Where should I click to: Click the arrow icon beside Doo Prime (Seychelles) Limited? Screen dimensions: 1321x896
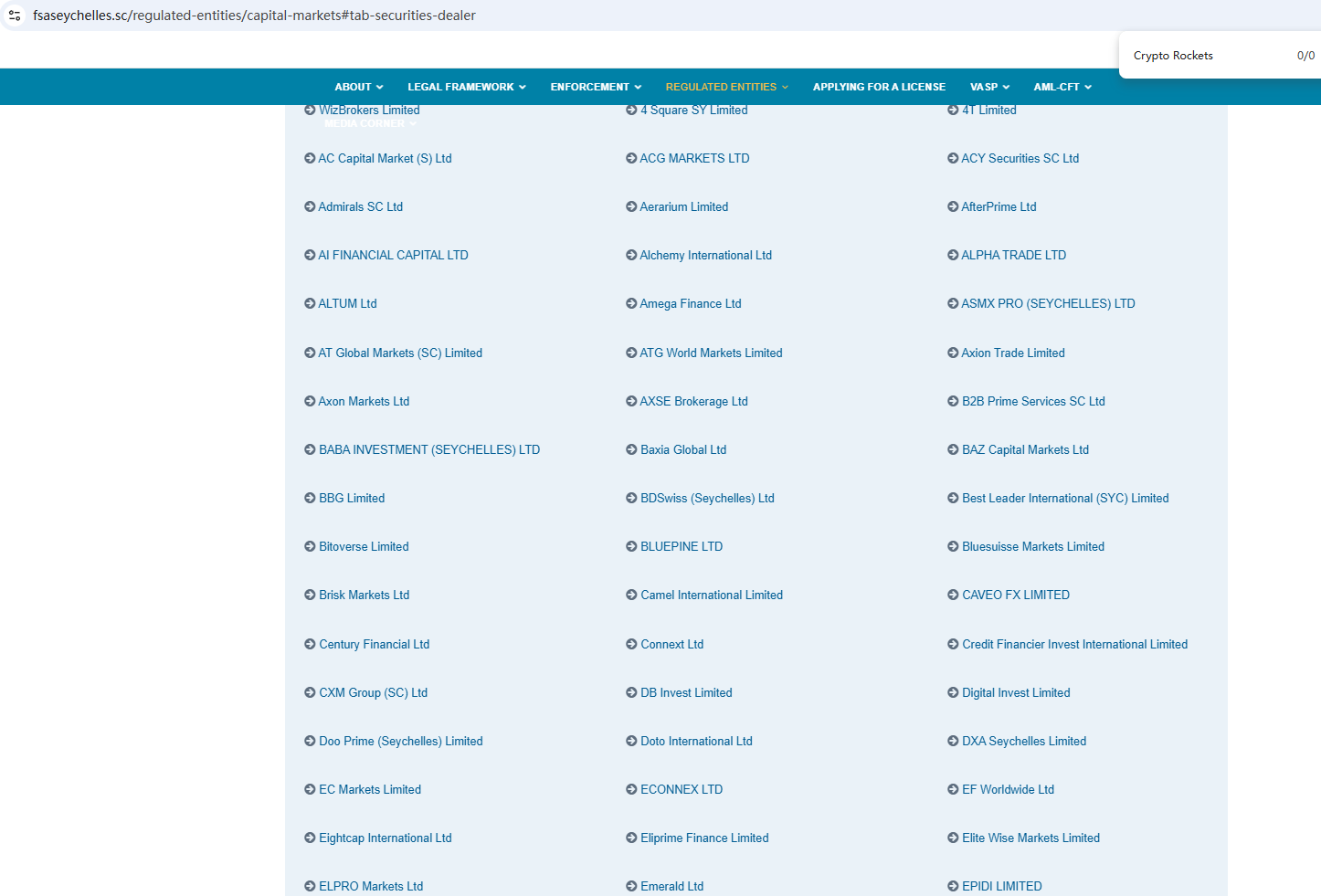(310, 741)
